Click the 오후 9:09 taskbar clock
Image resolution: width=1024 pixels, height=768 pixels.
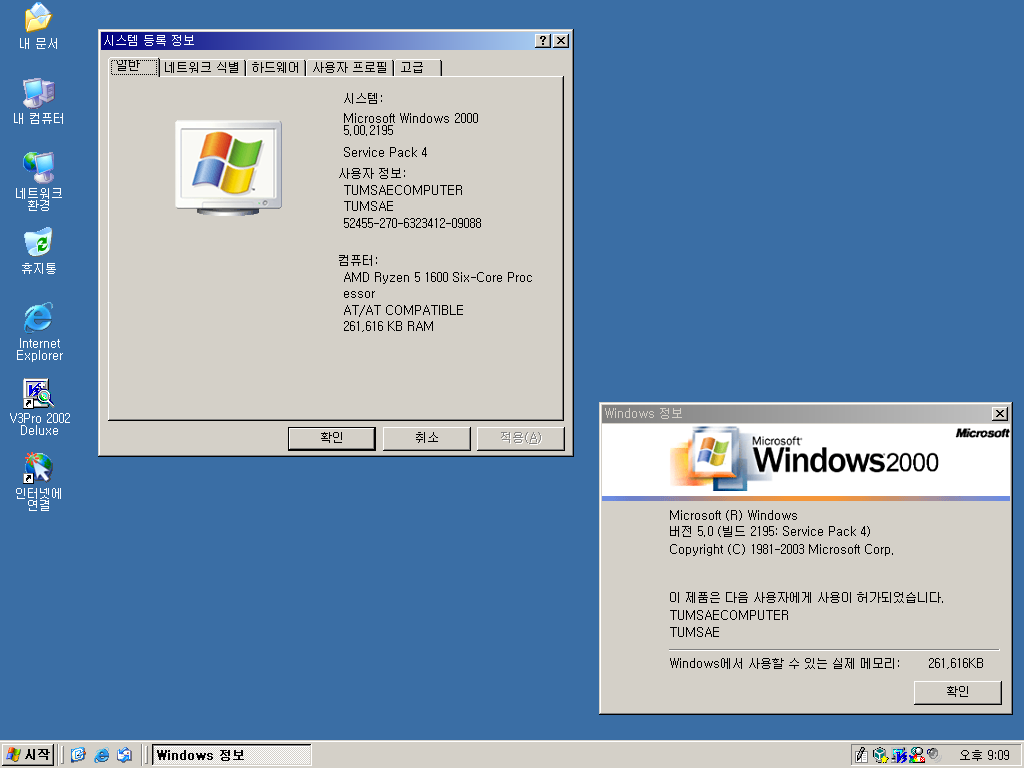(x=984, y=755)
